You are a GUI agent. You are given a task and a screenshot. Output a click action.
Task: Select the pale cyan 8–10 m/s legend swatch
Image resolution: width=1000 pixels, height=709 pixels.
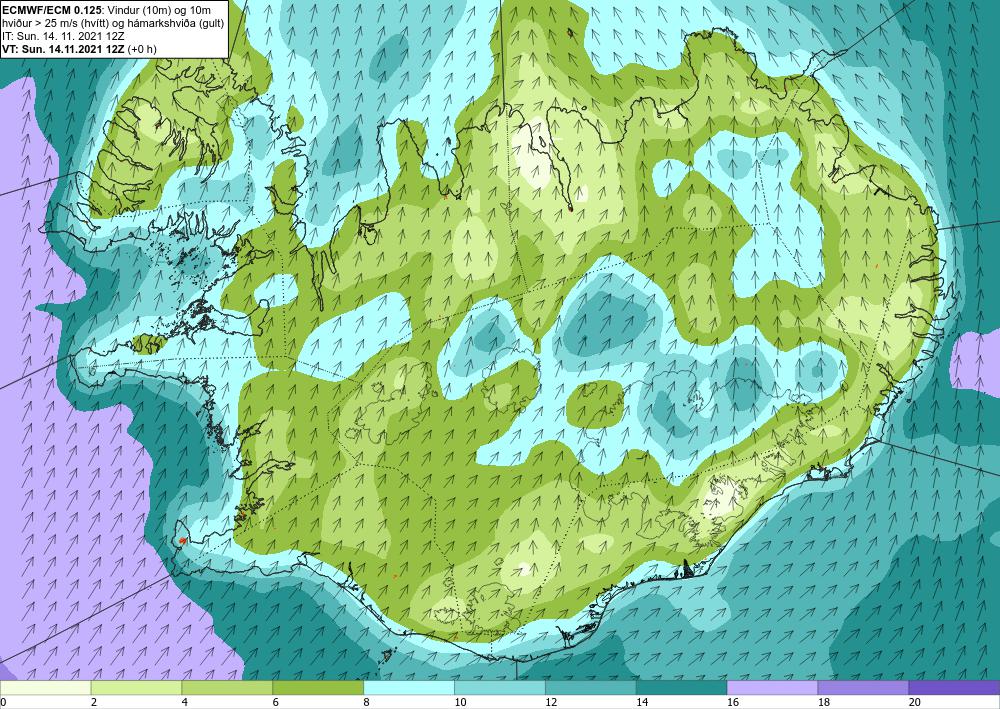[409, 687]
